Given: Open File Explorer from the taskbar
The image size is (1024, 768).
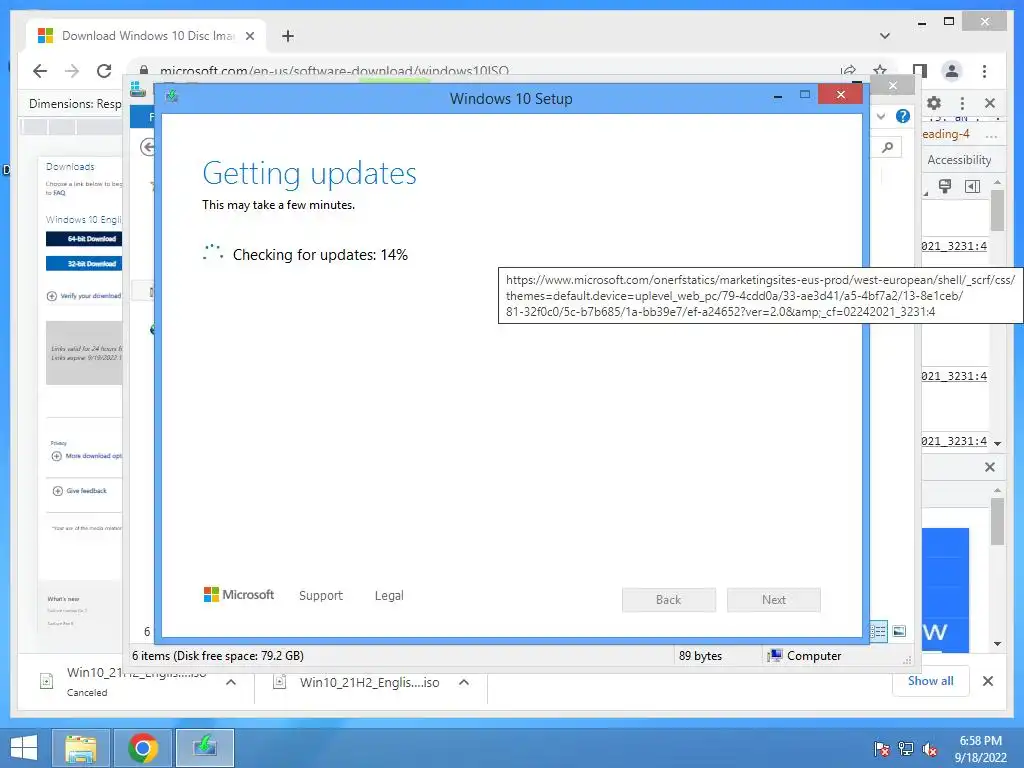Looking at the screenshot, I should pyautogui.click(x=81, y=748).
